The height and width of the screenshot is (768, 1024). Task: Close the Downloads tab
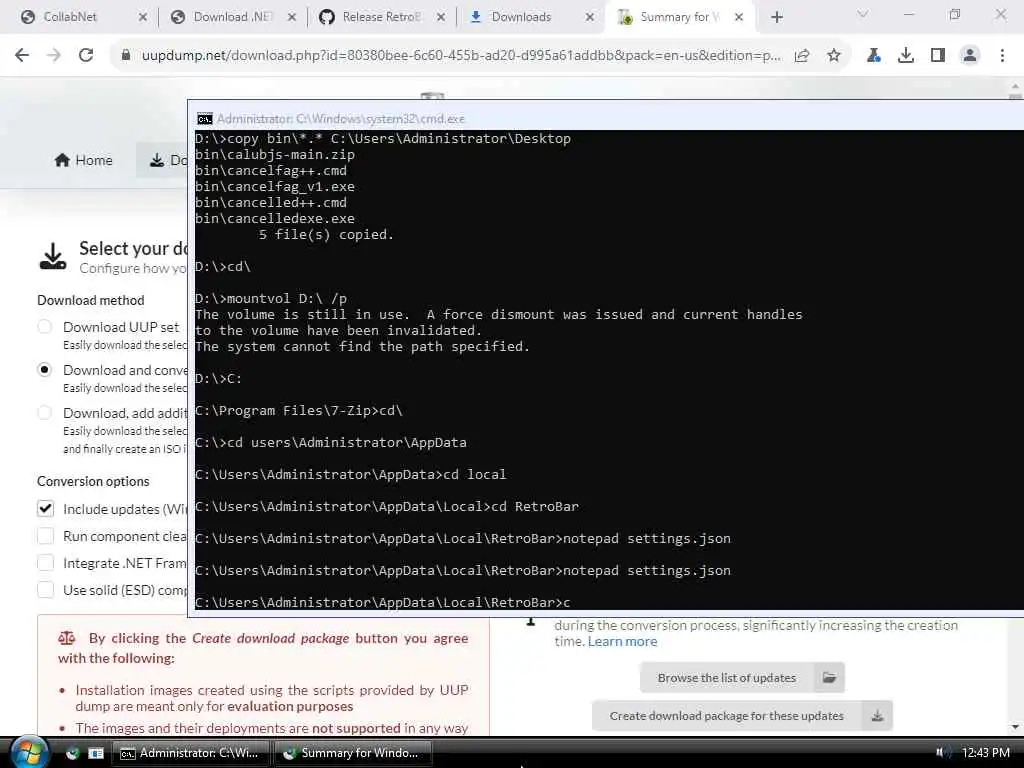pos(590,17)
